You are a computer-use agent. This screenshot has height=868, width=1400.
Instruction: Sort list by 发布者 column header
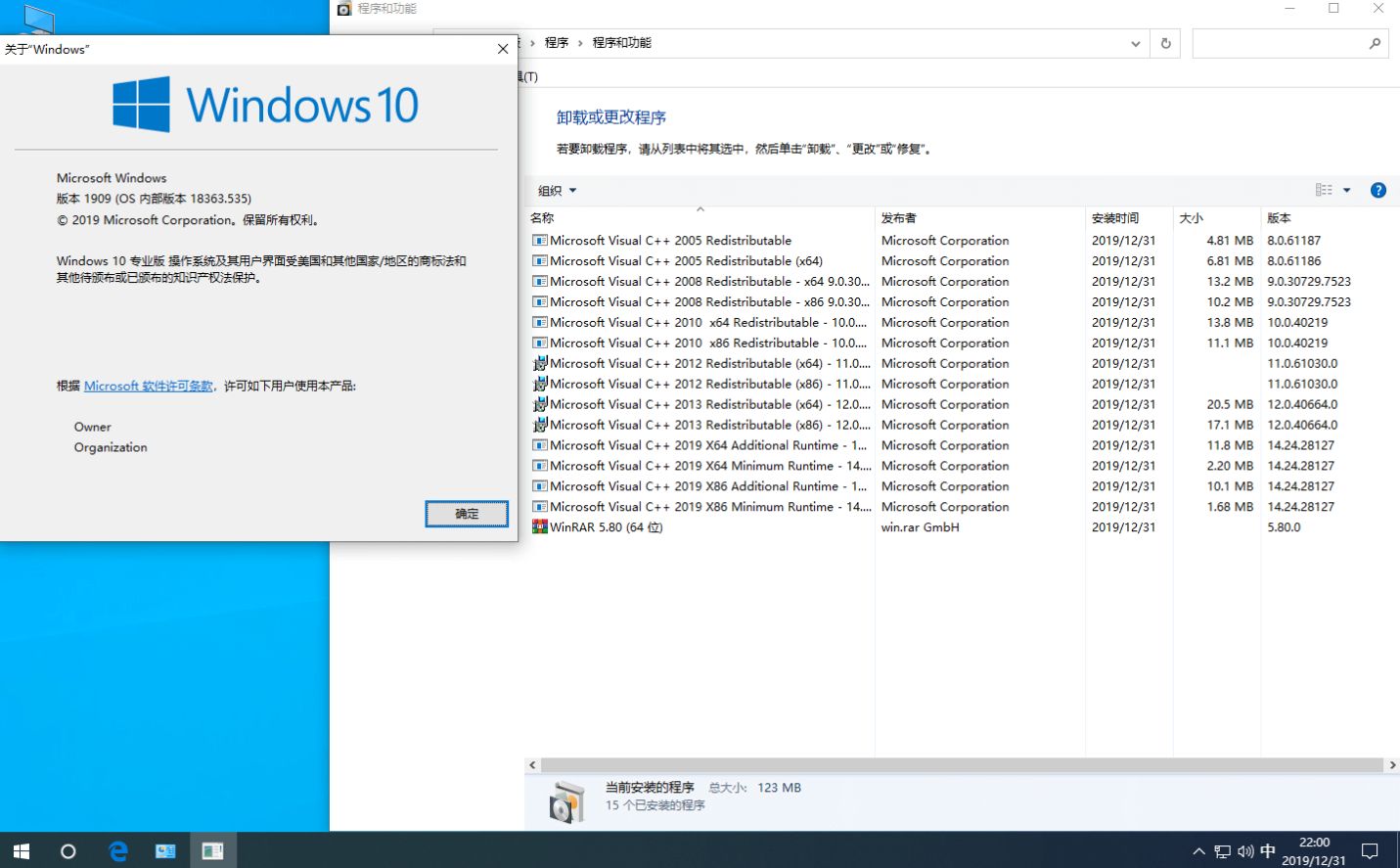(898, 218)
